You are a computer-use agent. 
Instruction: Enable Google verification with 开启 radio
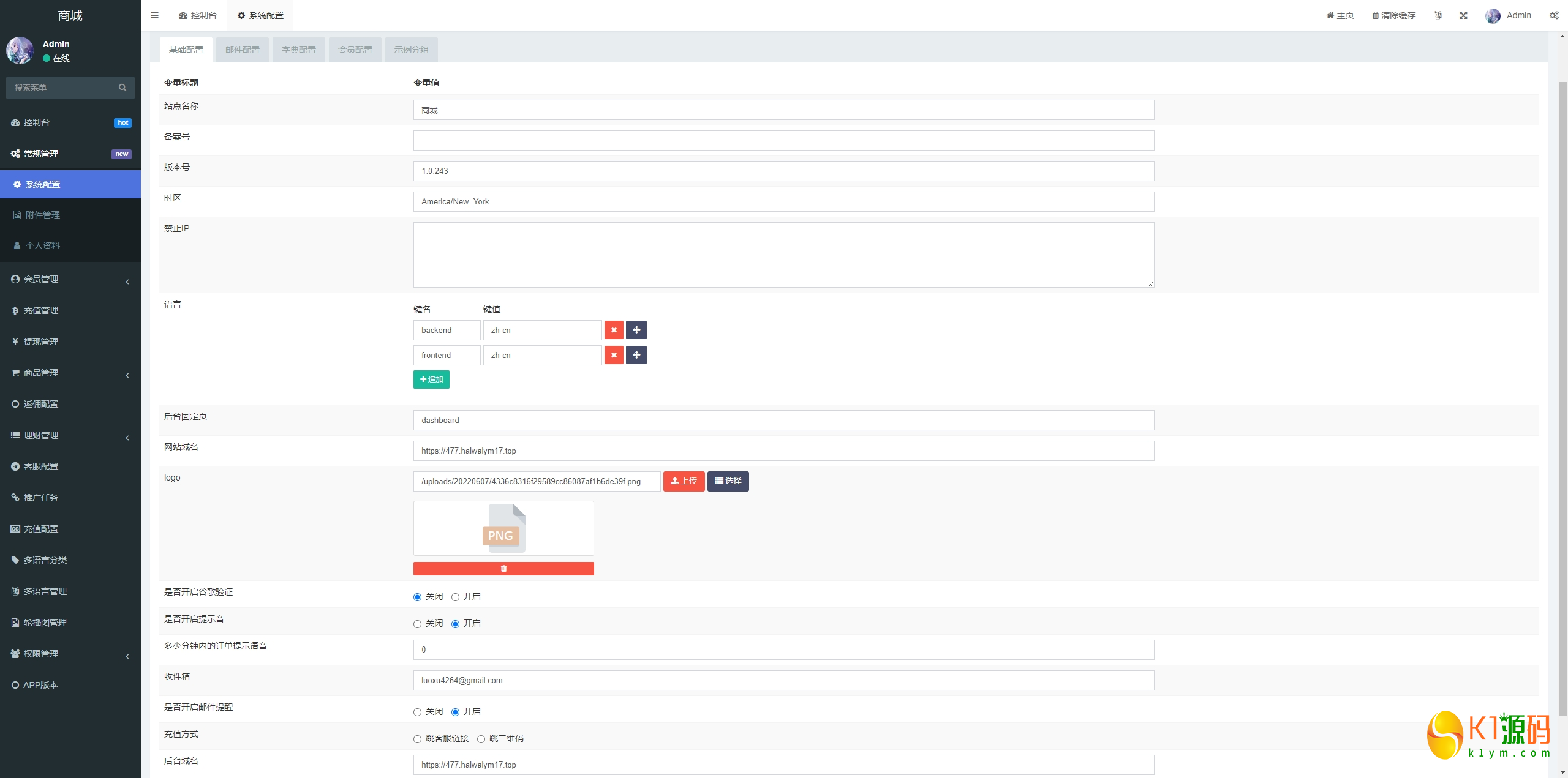(455, 597)
